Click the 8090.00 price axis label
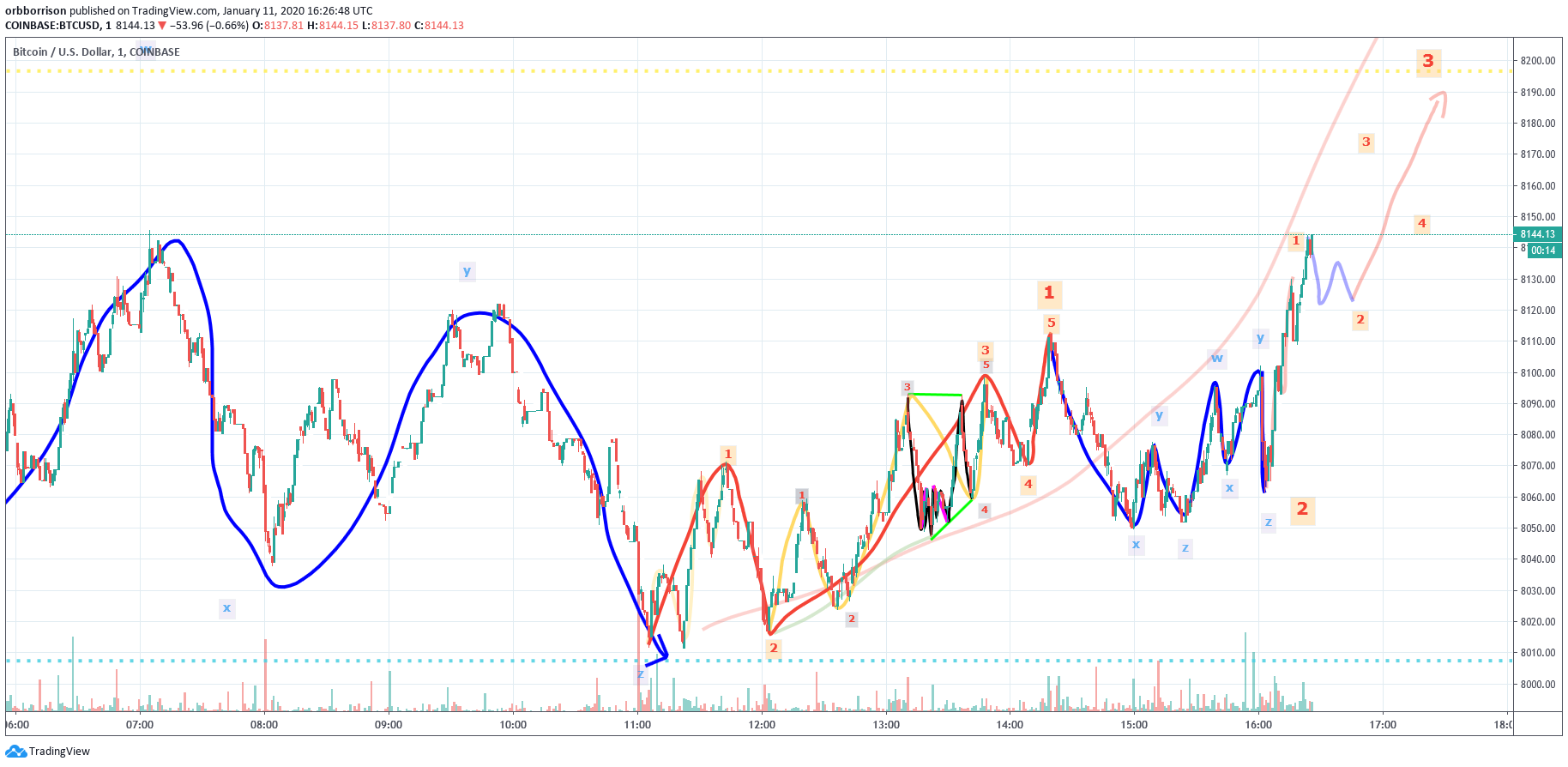The height and width of the screenshot is (767, 1568). tap(1538, 404)
